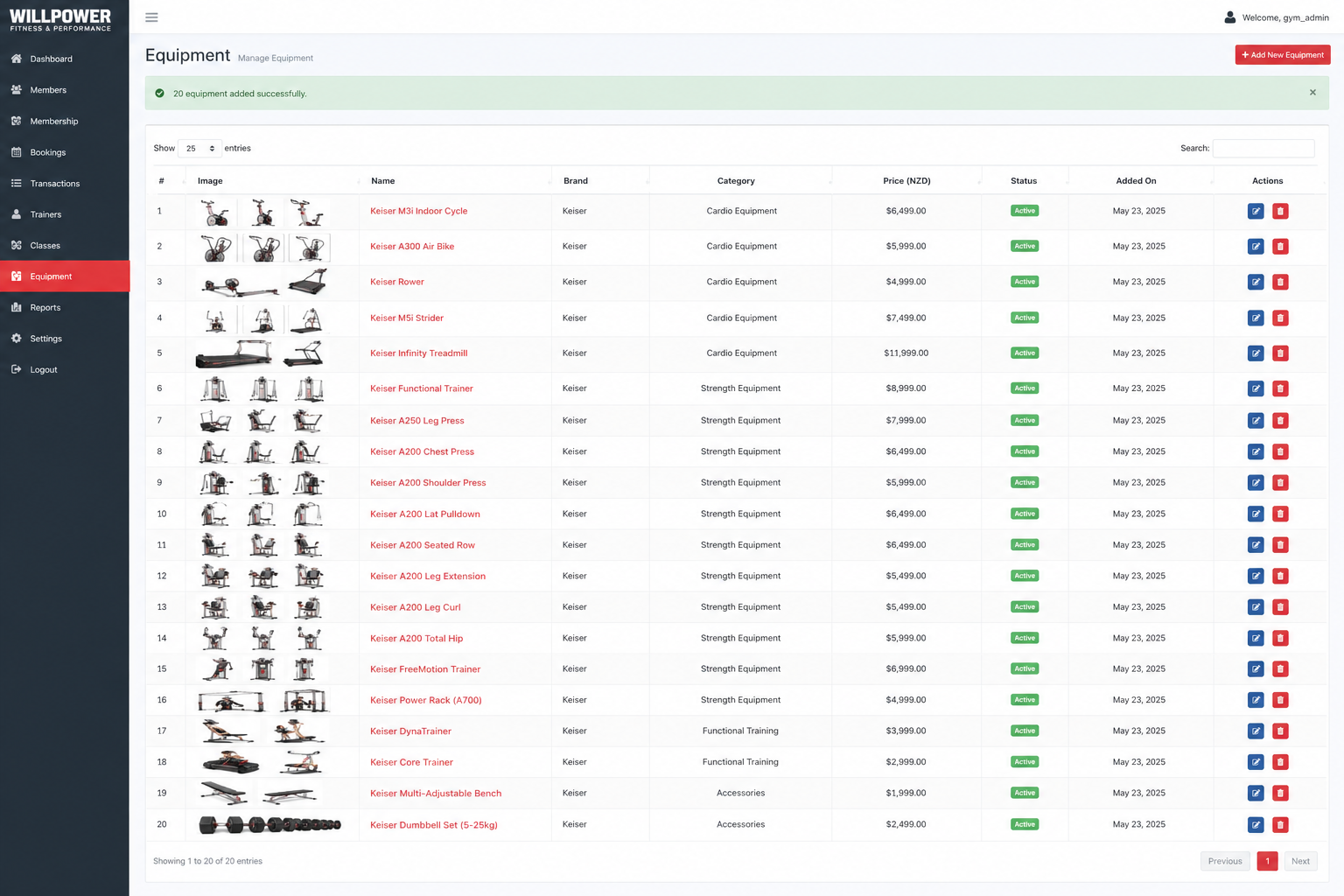The width and height of the screenshot is (1344, 896).
Task: Open the Classes sidebar item
Action: point(65,245)
